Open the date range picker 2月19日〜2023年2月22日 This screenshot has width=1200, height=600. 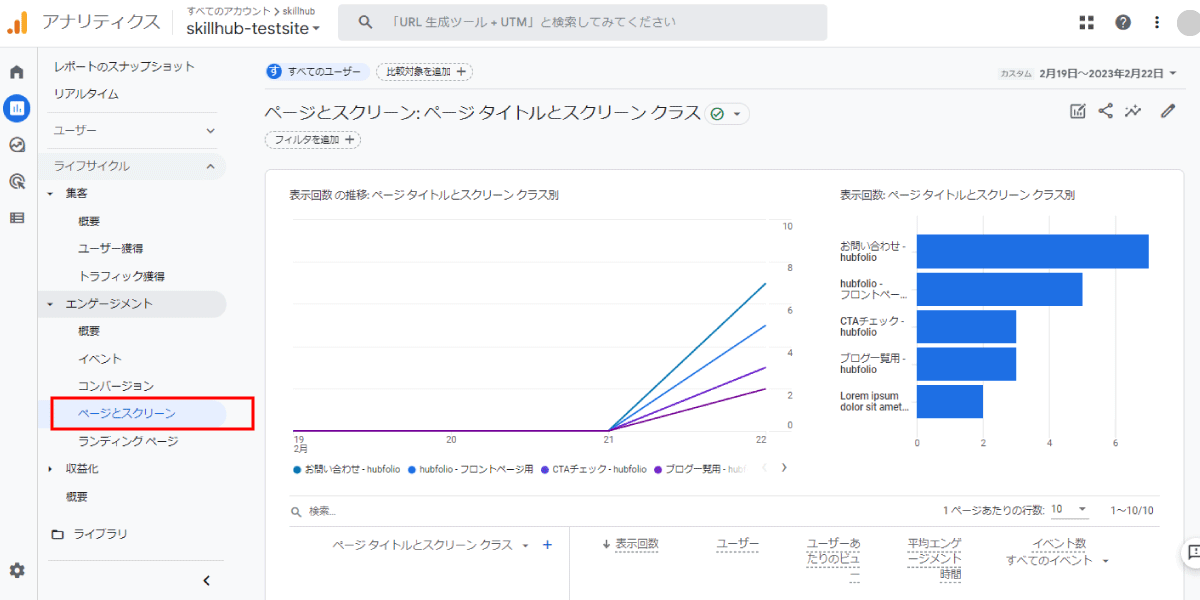(x=1108, y=73)
